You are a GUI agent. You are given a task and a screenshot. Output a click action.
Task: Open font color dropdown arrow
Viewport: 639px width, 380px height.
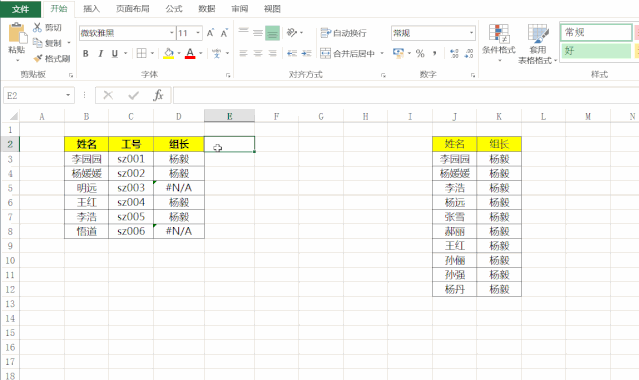pyautogui.click(x=201, y=53)
